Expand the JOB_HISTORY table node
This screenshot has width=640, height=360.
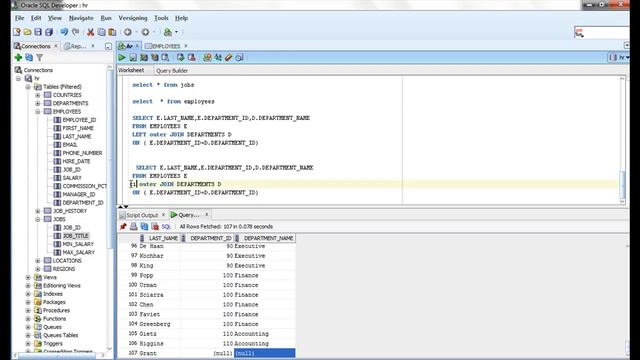(38, 211)
